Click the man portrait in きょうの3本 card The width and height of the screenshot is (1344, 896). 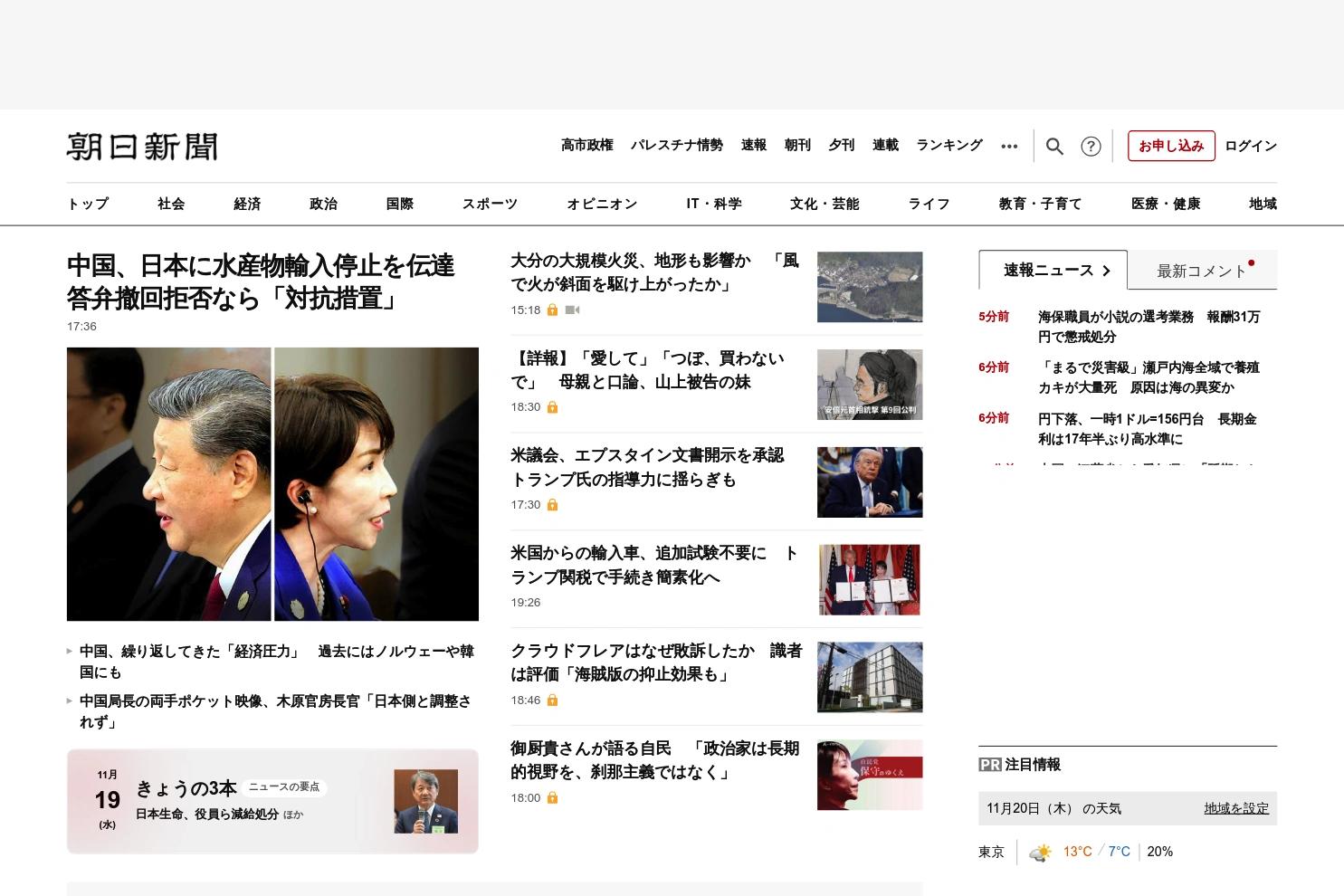425,802
